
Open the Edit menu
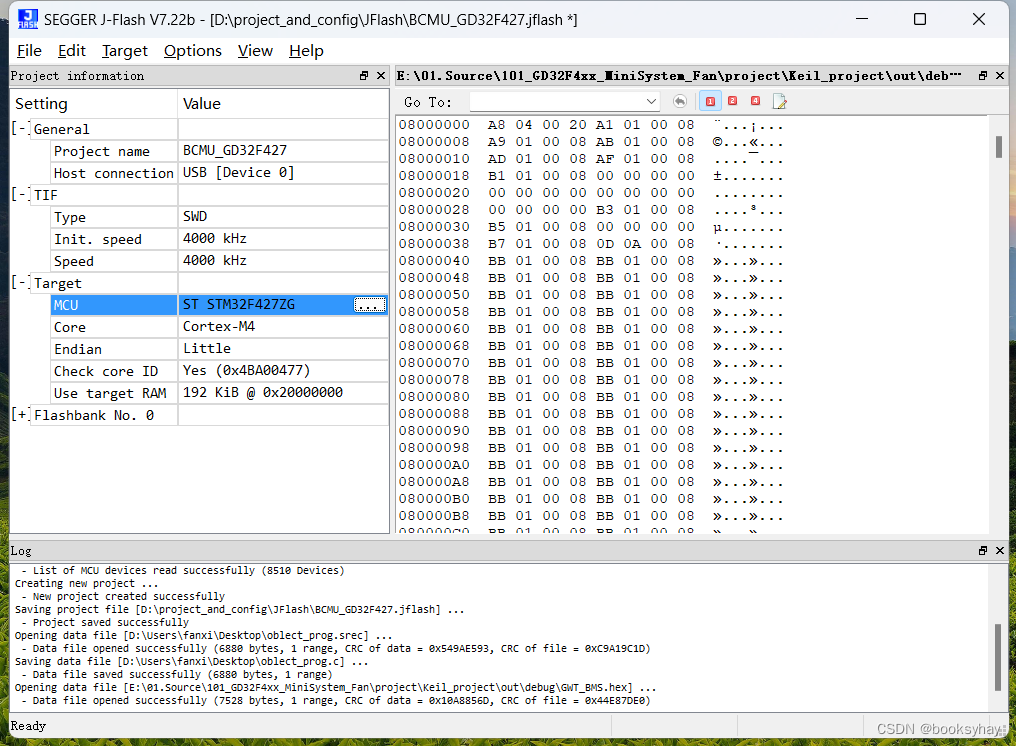[x=71, y=51]
